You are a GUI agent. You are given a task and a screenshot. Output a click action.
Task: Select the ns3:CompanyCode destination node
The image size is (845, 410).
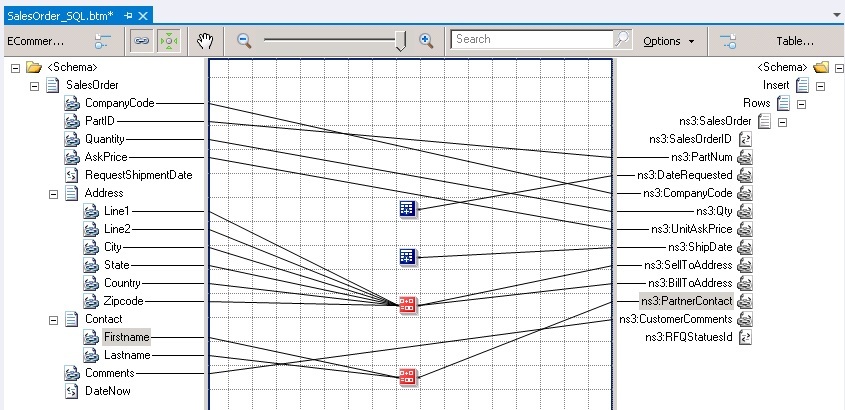(x=688, y=193)
